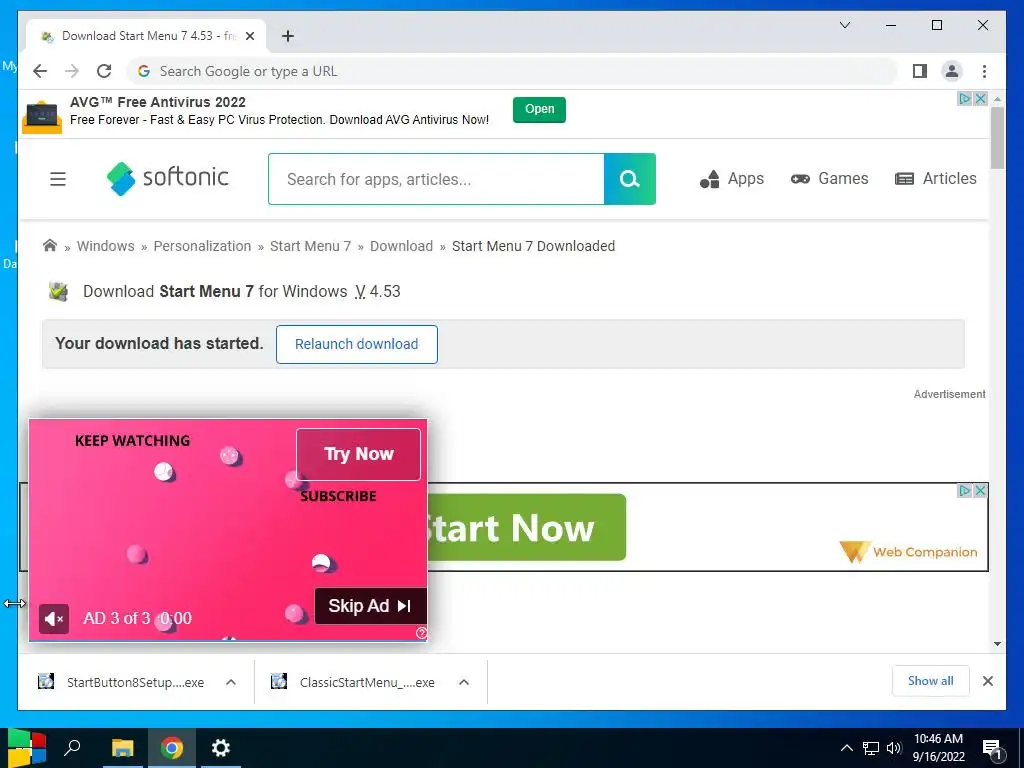Open the Apps section
Screen dimensions: 1024x768
point(731,178)
